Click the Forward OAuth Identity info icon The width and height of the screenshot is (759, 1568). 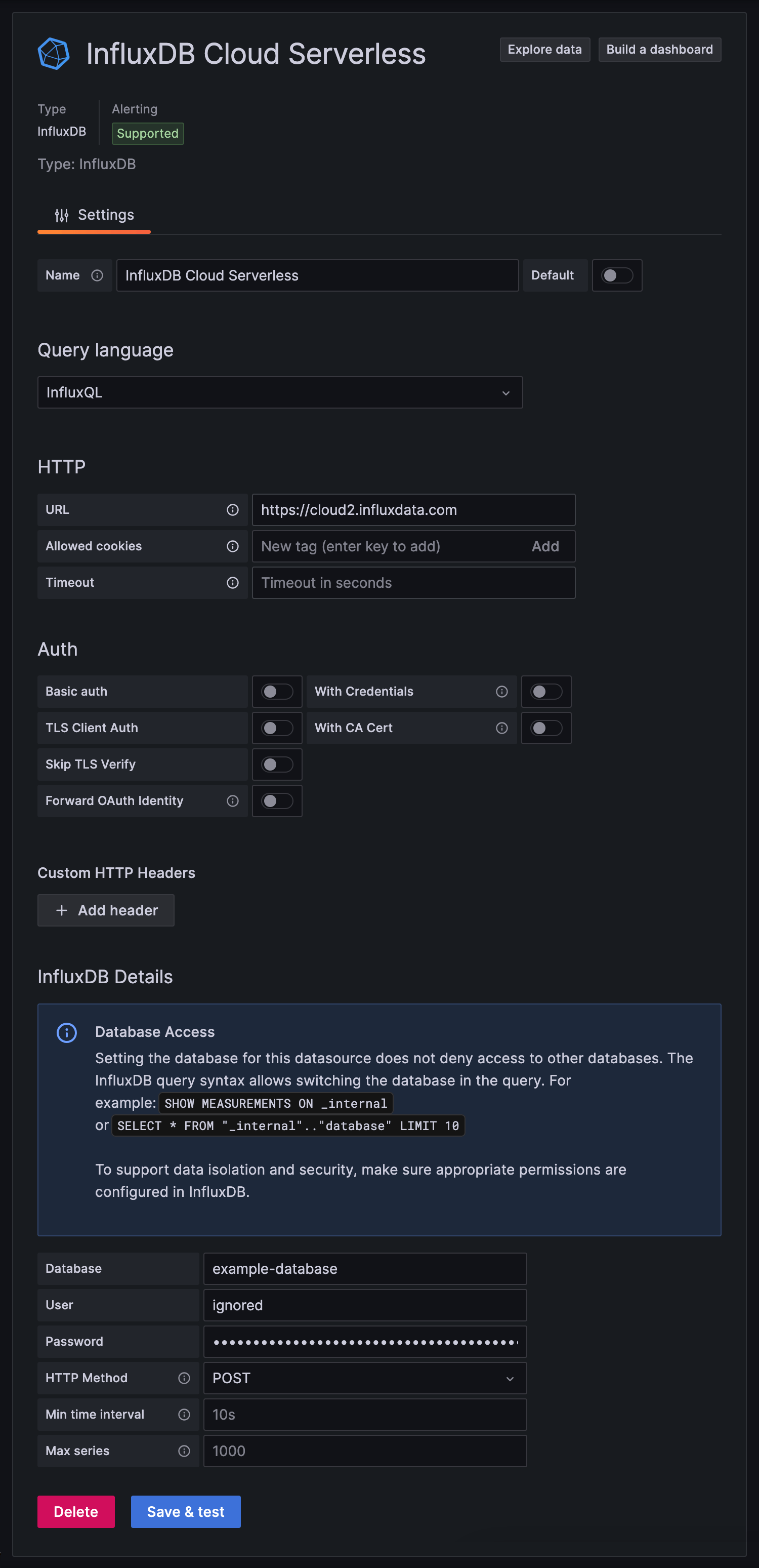pyautogui.click(x=232, y=800)
